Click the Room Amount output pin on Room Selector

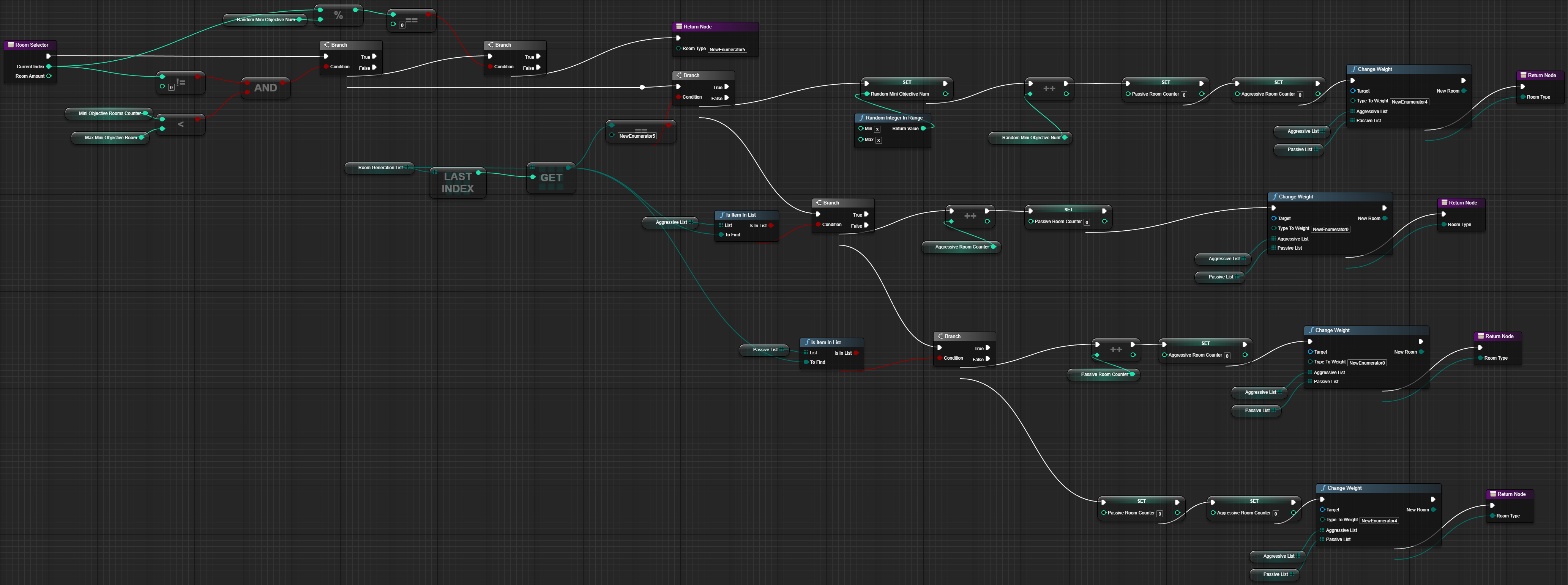click(49, 76)
